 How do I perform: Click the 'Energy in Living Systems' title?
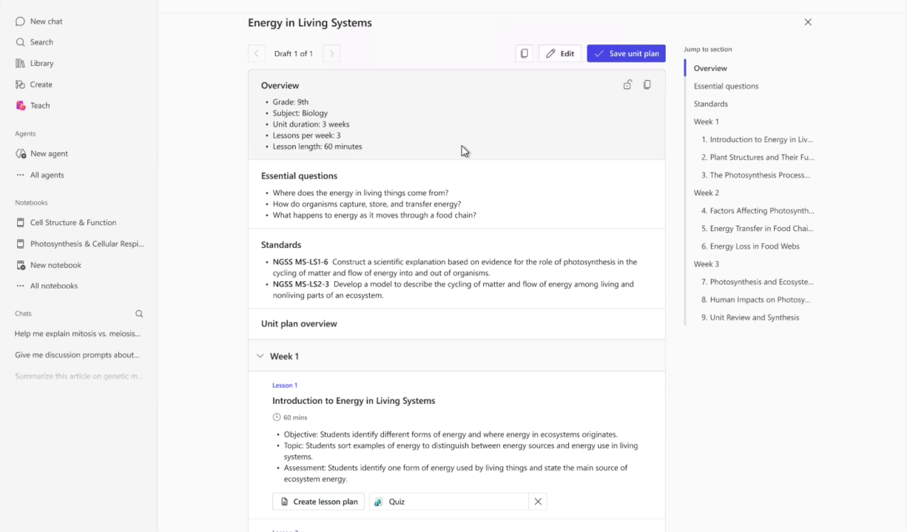[x=309, y=23]
